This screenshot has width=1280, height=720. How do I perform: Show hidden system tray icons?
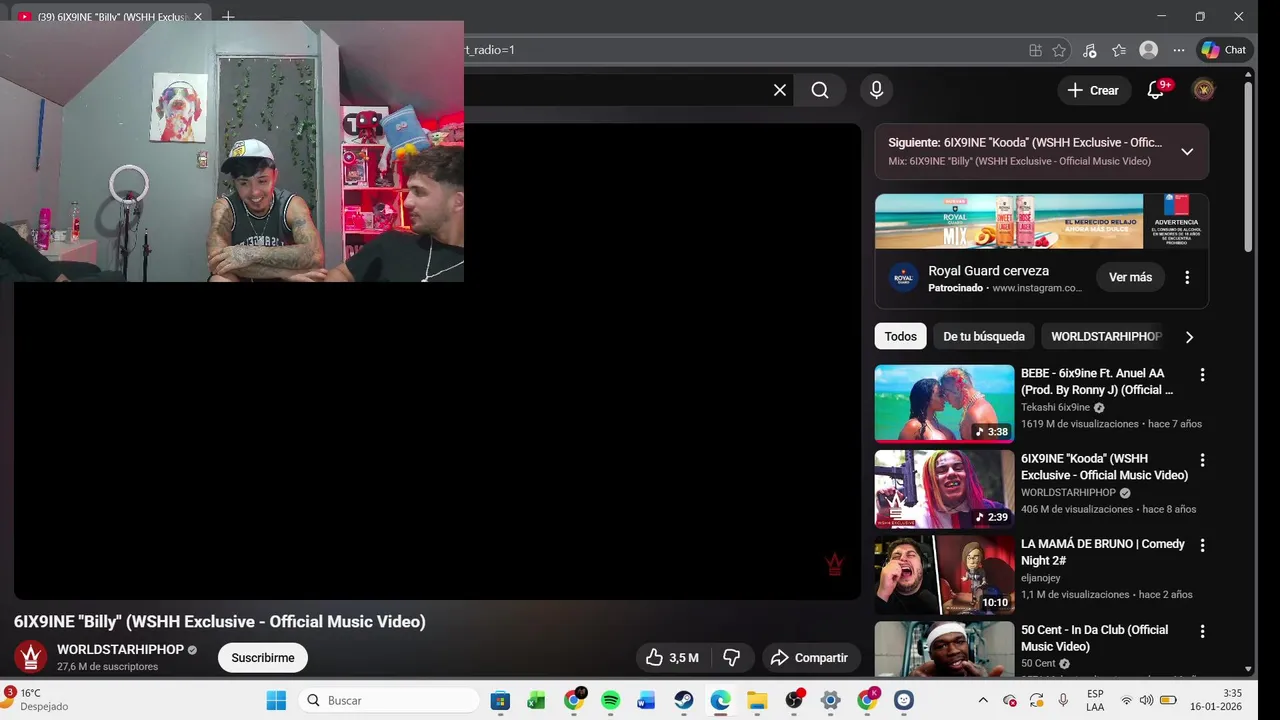(983, 700)
